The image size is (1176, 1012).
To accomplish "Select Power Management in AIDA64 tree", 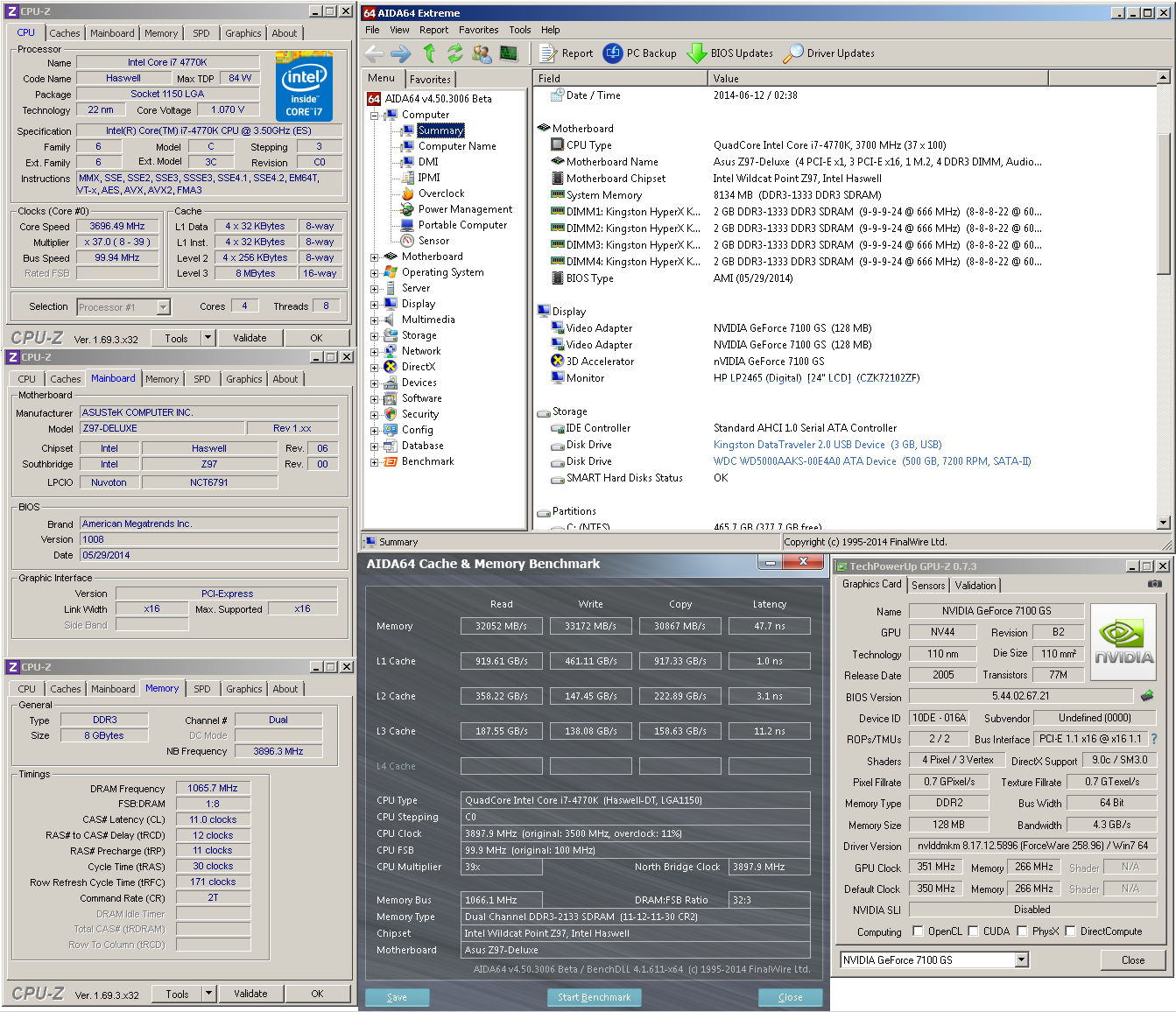I will [x=465, y=209].
